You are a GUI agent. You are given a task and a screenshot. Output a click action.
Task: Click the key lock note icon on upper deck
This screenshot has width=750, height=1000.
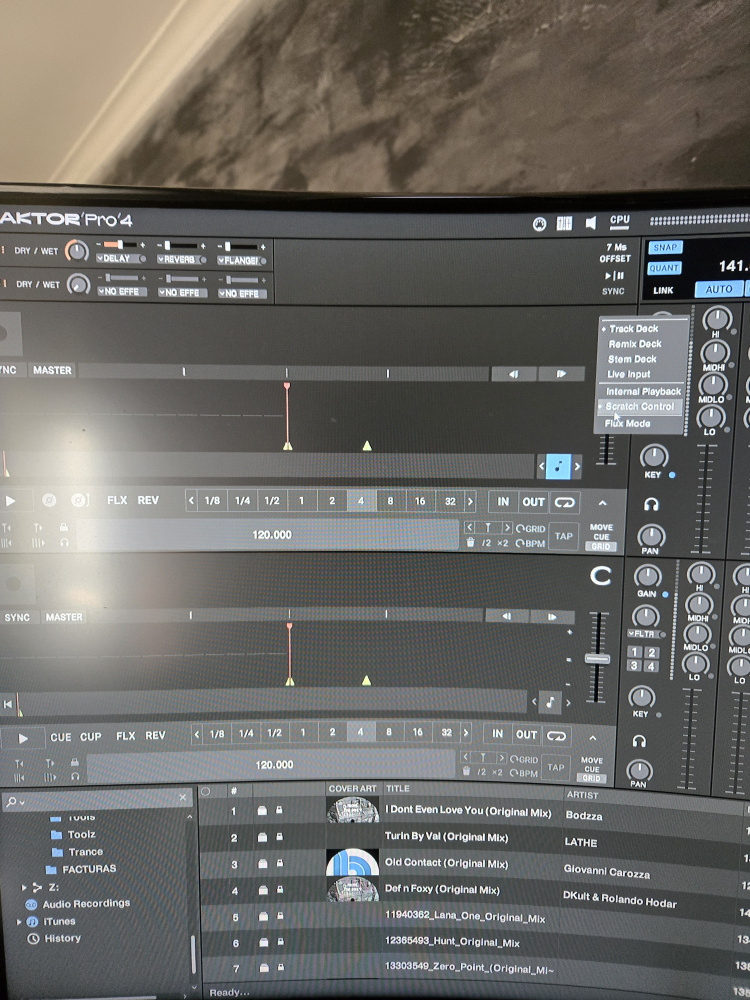click(559, 466)
